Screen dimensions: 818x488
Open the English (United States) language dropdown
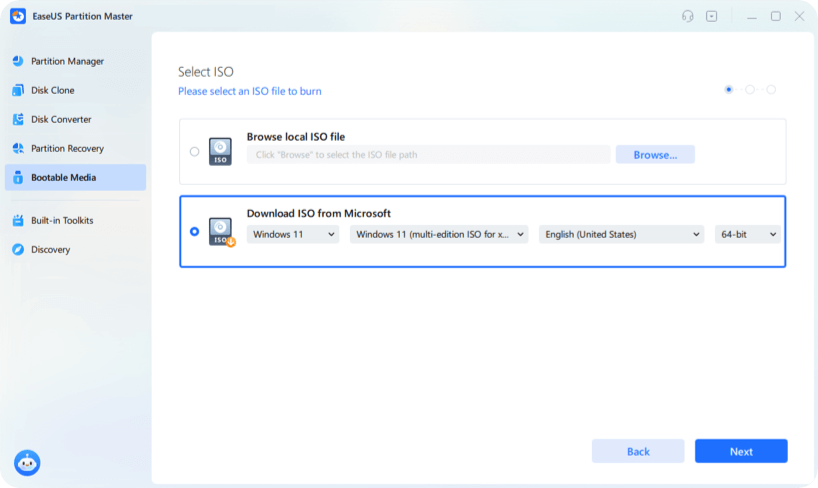pos(621,234)
